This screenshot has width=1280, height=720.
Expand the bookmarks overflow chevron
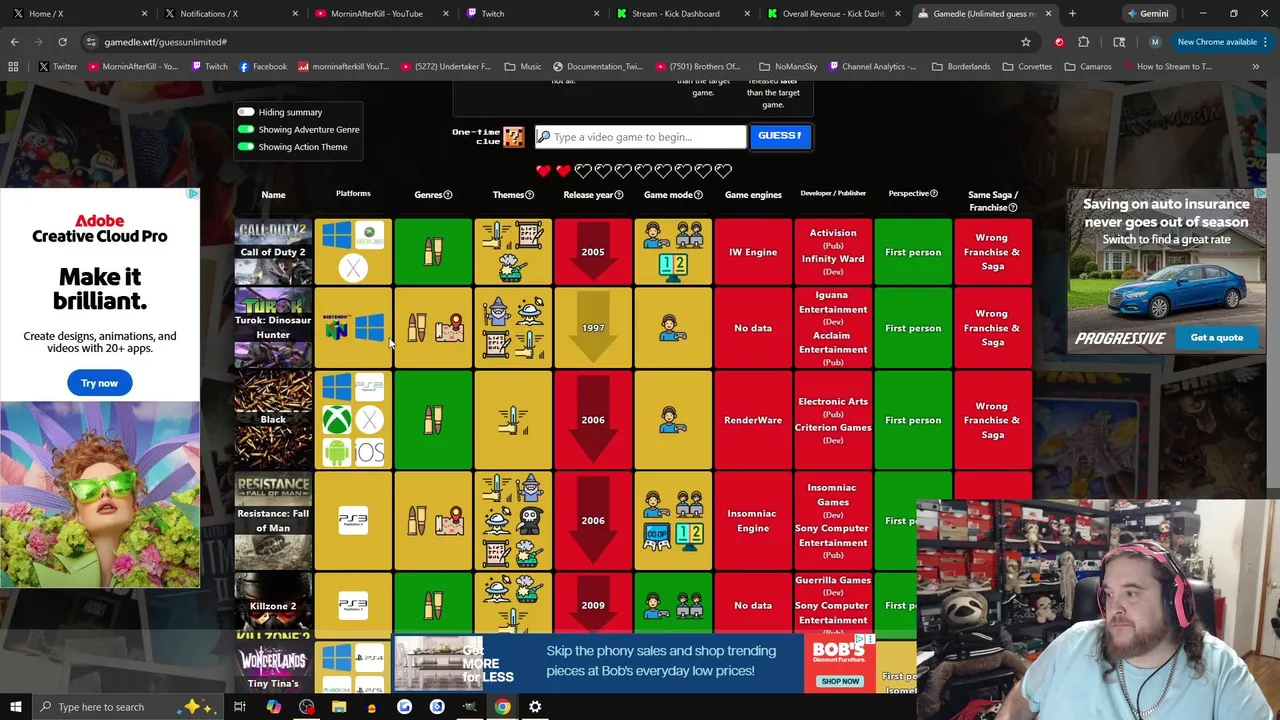click(1255, 67)
